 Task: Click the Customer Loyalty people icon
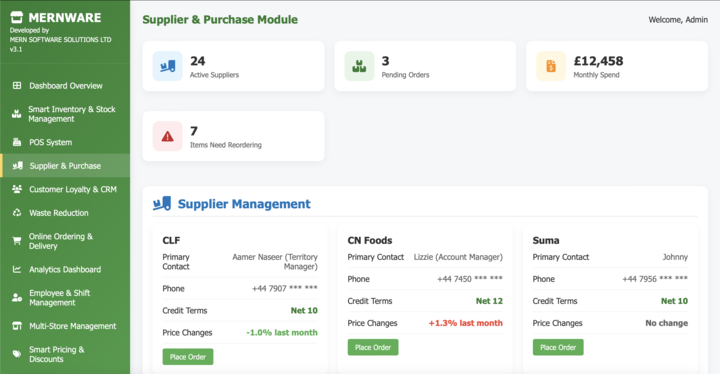click(x=17, y=189)
